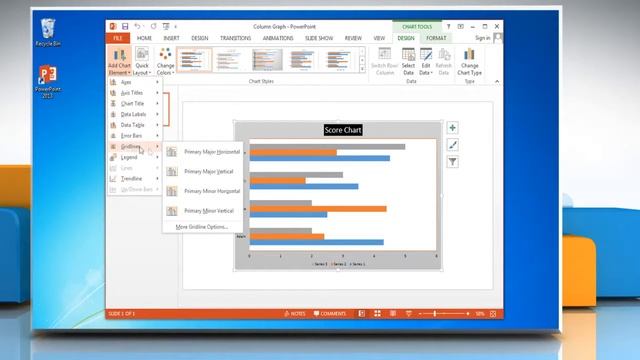Viewport: 640px width, 360px height.
Task: Open the Recycle Bin desktop icon
Action: (x=48, y=32)
